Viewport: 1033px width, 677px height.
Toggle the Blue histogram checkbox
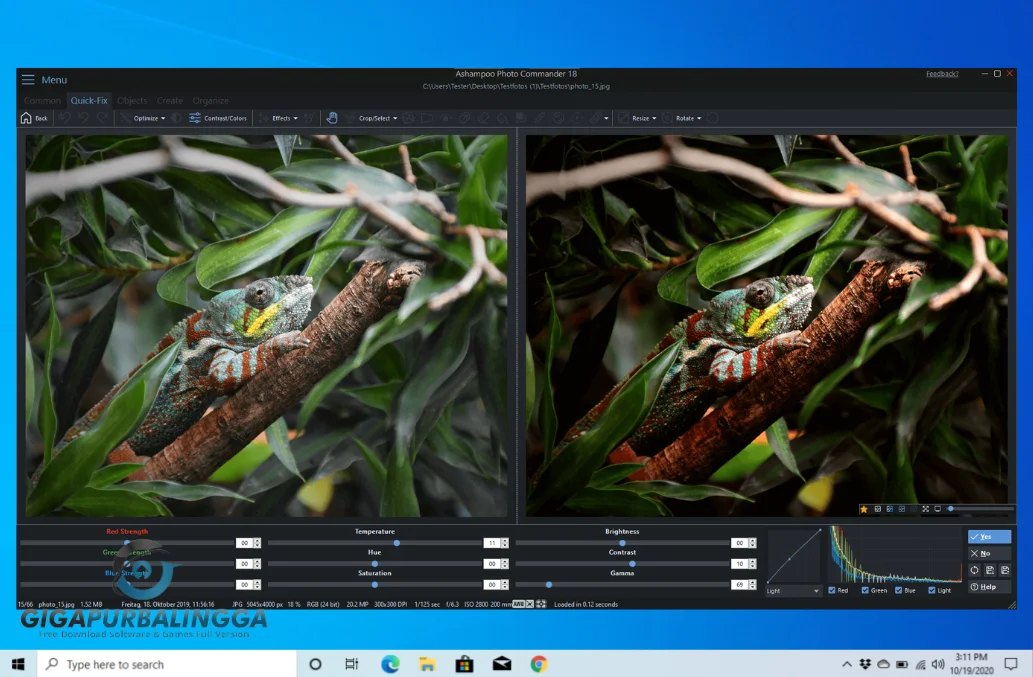[x=898, y=591]
